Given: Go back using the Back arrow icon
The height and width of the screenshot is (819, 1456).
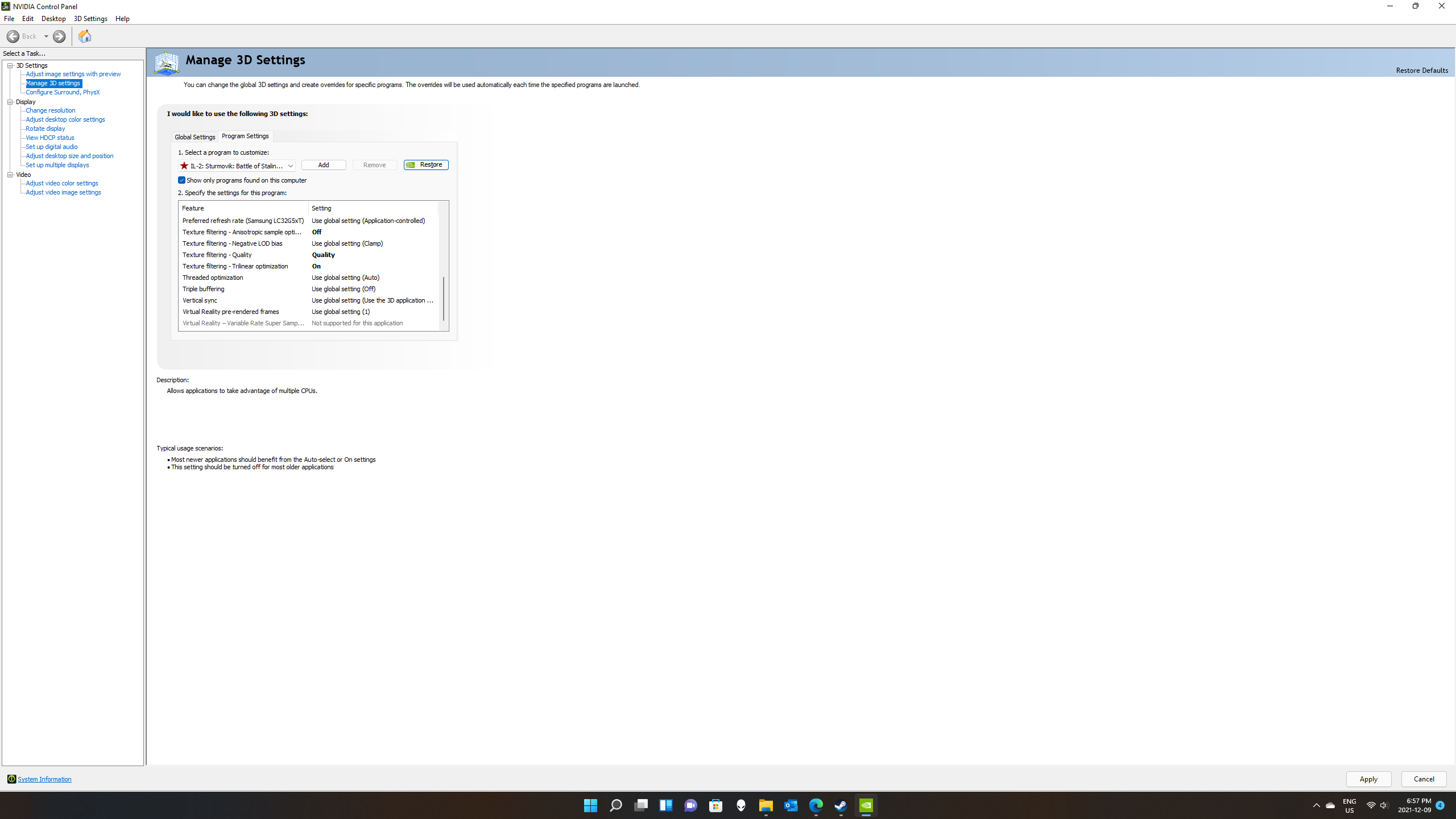Looking at the screenshot, I should (x=13, y=36).
